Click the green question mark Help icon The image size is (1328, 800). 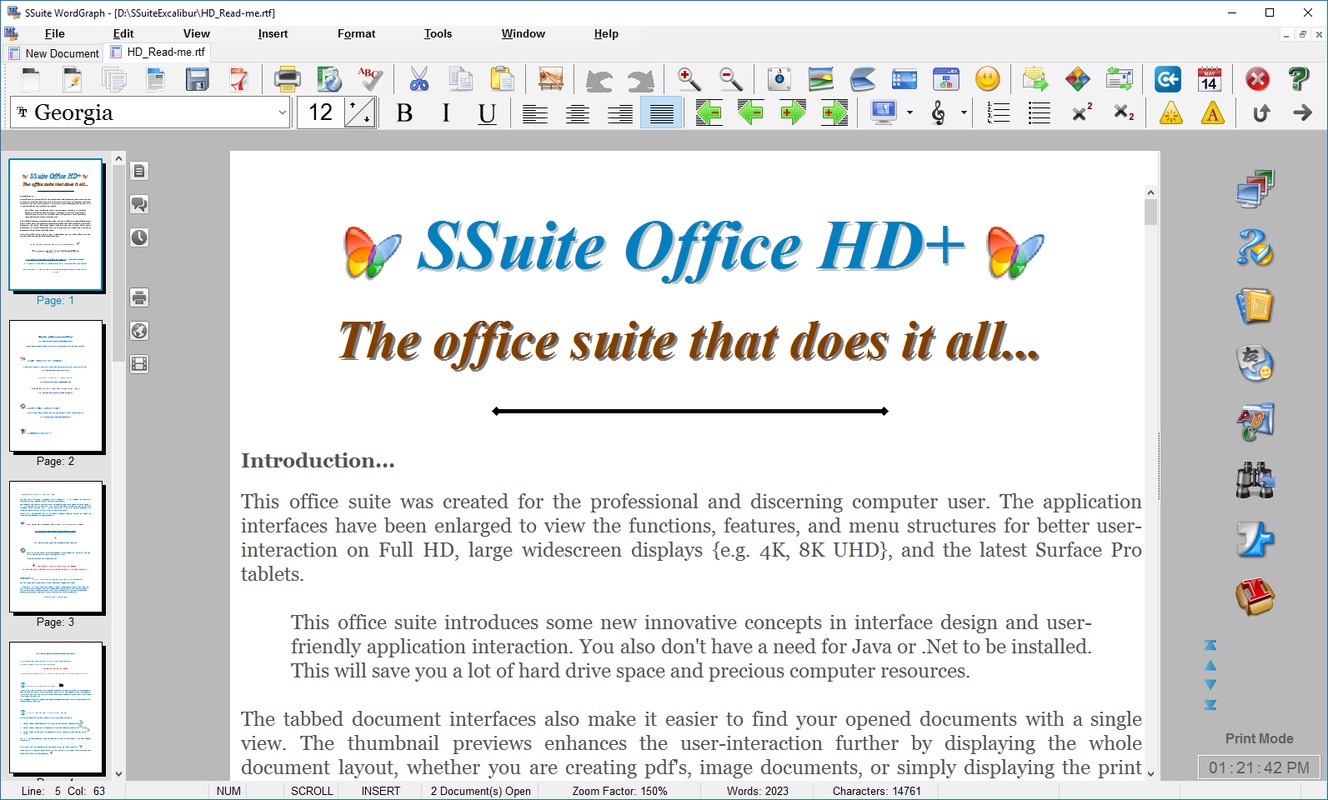point(1299,79)
